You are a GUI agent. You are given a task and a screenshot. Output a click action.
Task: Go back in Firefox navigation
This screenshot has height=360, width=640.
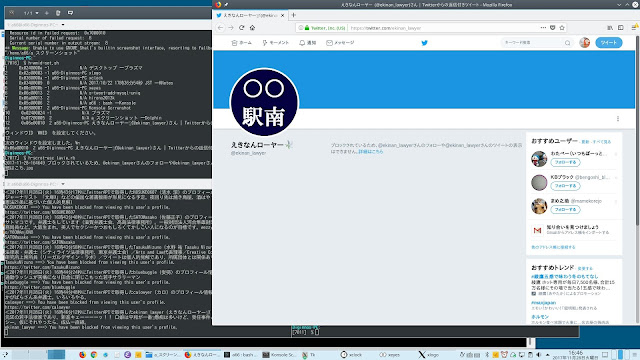[x=220, y=28]
